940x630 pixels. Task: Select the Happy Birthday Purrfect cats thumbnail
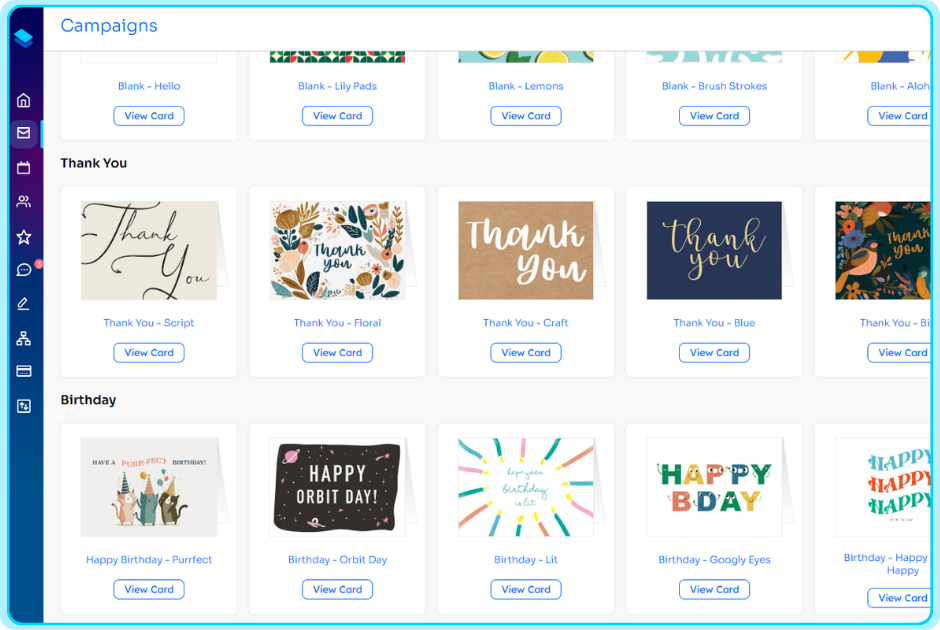149,487
